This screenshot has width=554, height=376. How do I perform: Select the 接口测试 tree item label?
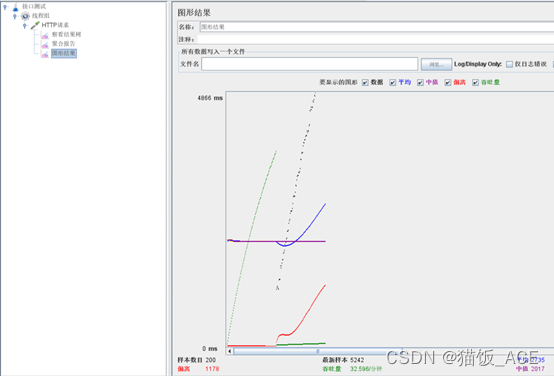tap(34, 6)
